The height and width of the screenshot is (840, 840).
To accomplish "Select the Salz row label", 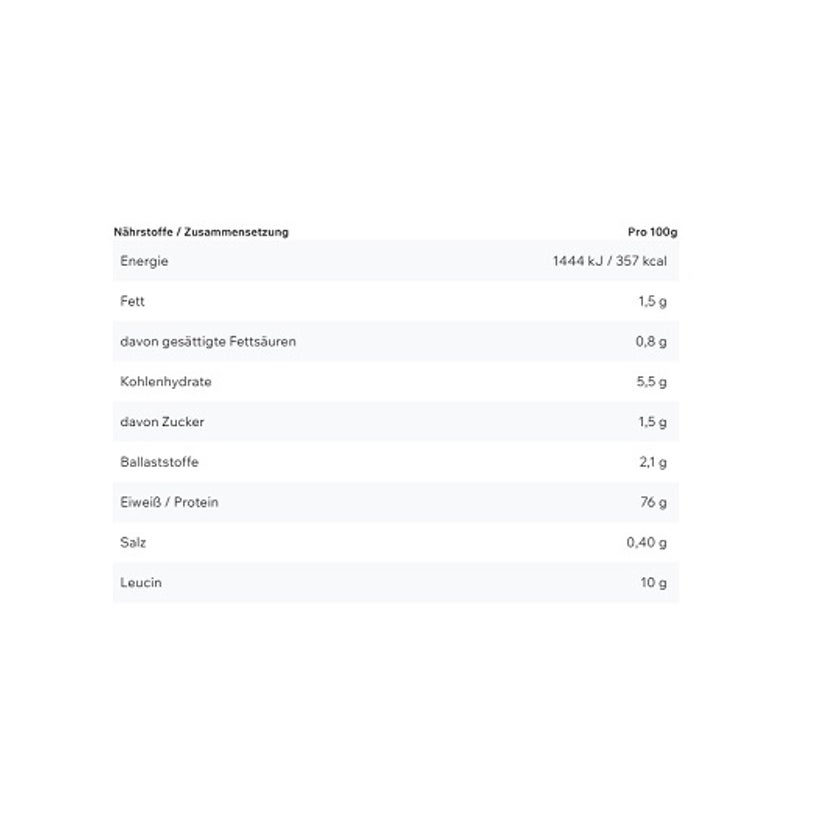I will coord(133,542).
